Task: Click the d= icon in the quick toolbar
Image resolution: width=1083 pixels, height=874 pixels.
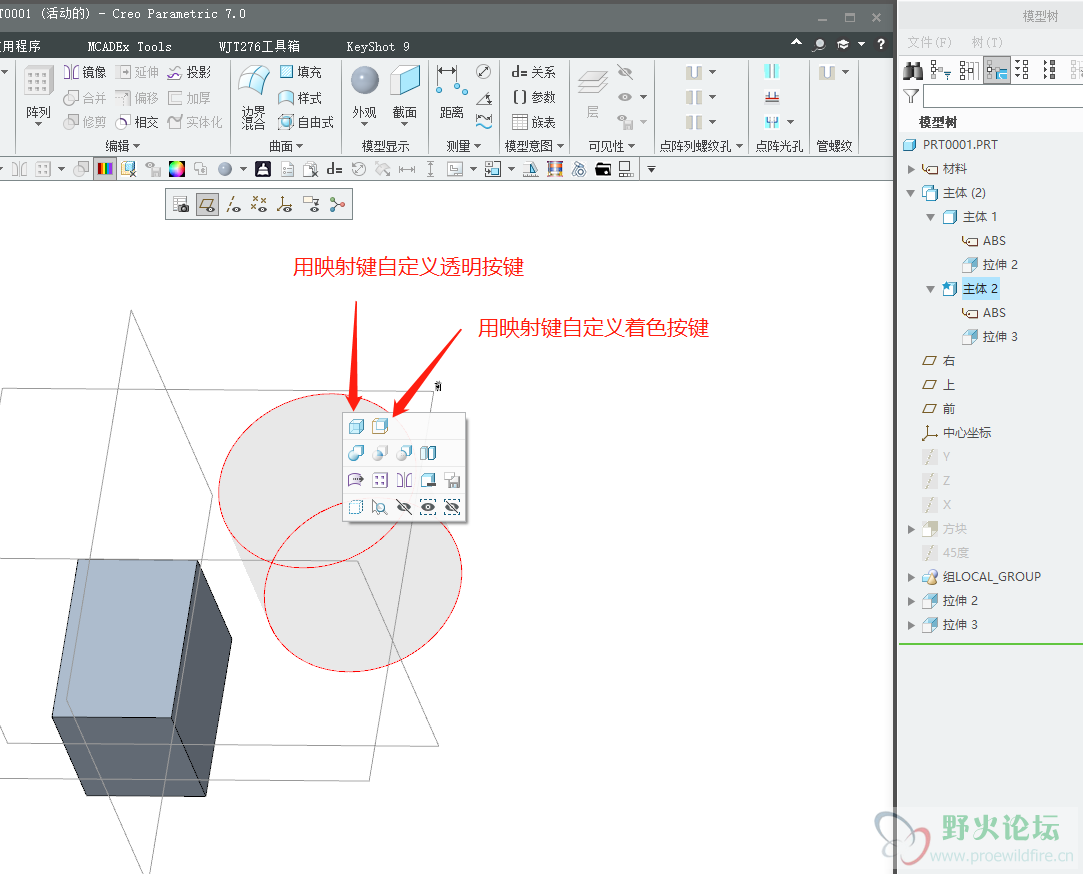Action: click(x=334, y=169)
